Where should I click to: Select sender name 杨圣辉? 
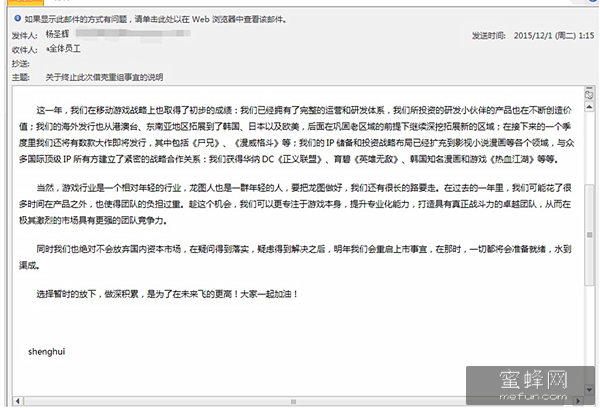pyautogui.click(x=57, y=34)
